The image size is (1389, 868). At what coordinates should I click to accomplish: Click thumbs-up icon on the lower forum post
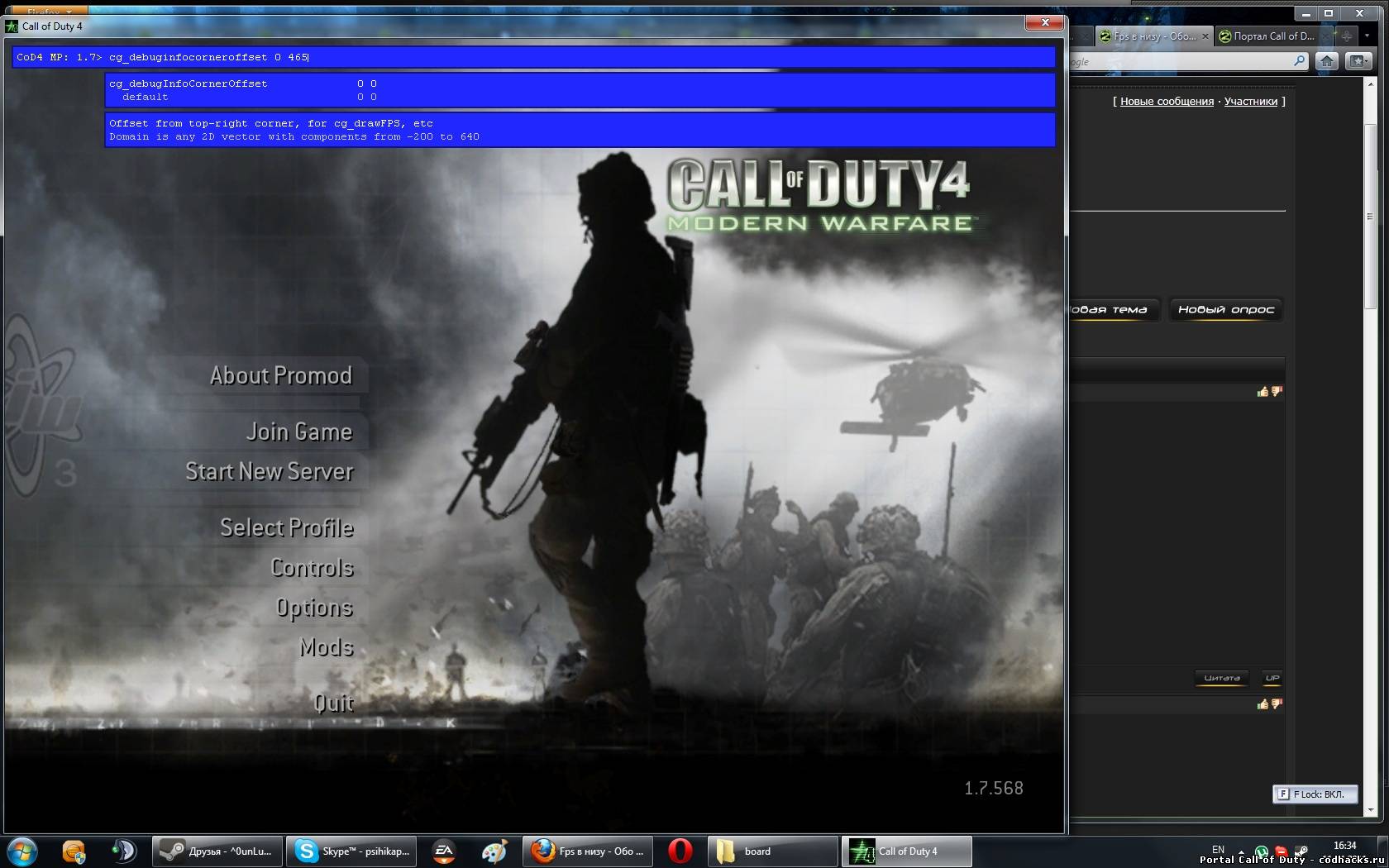(x=1263, y=704)
